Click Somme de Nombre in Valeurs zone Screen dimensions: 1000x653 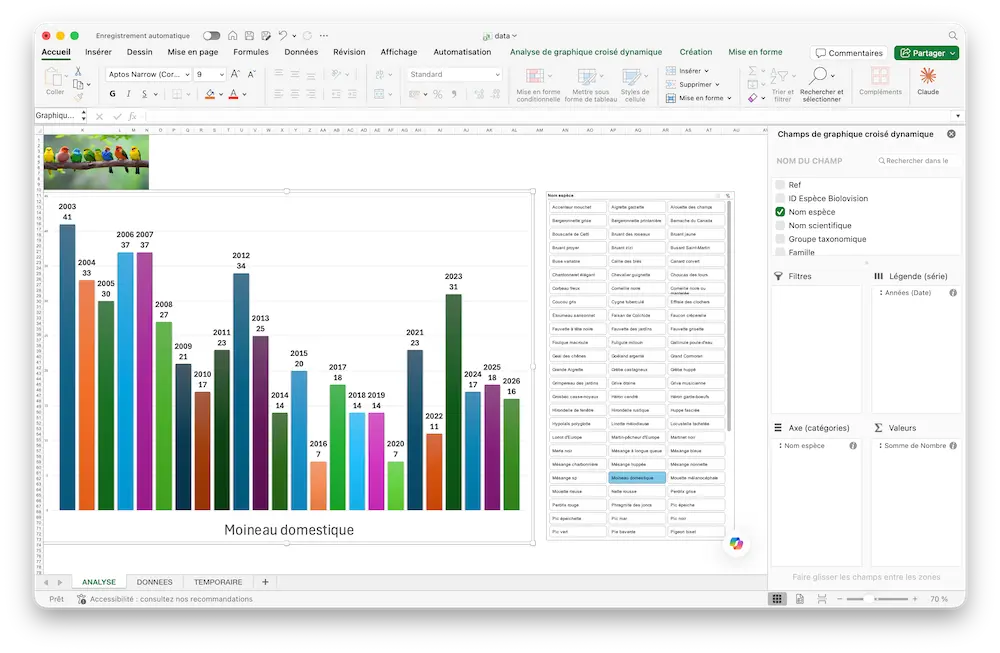[x=915, y=446]
